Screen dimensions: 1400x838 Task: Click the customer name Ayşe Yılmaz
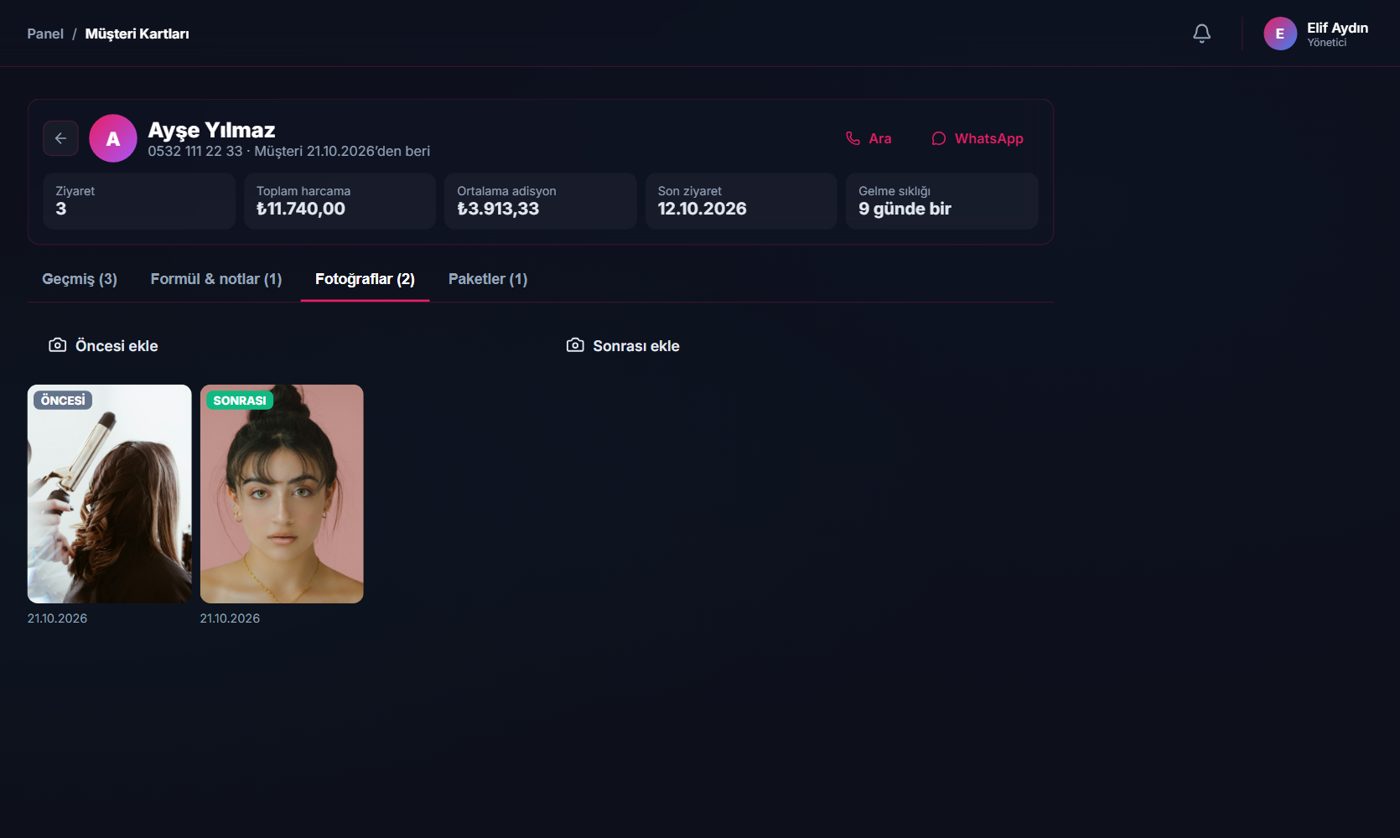click(211, 130)
